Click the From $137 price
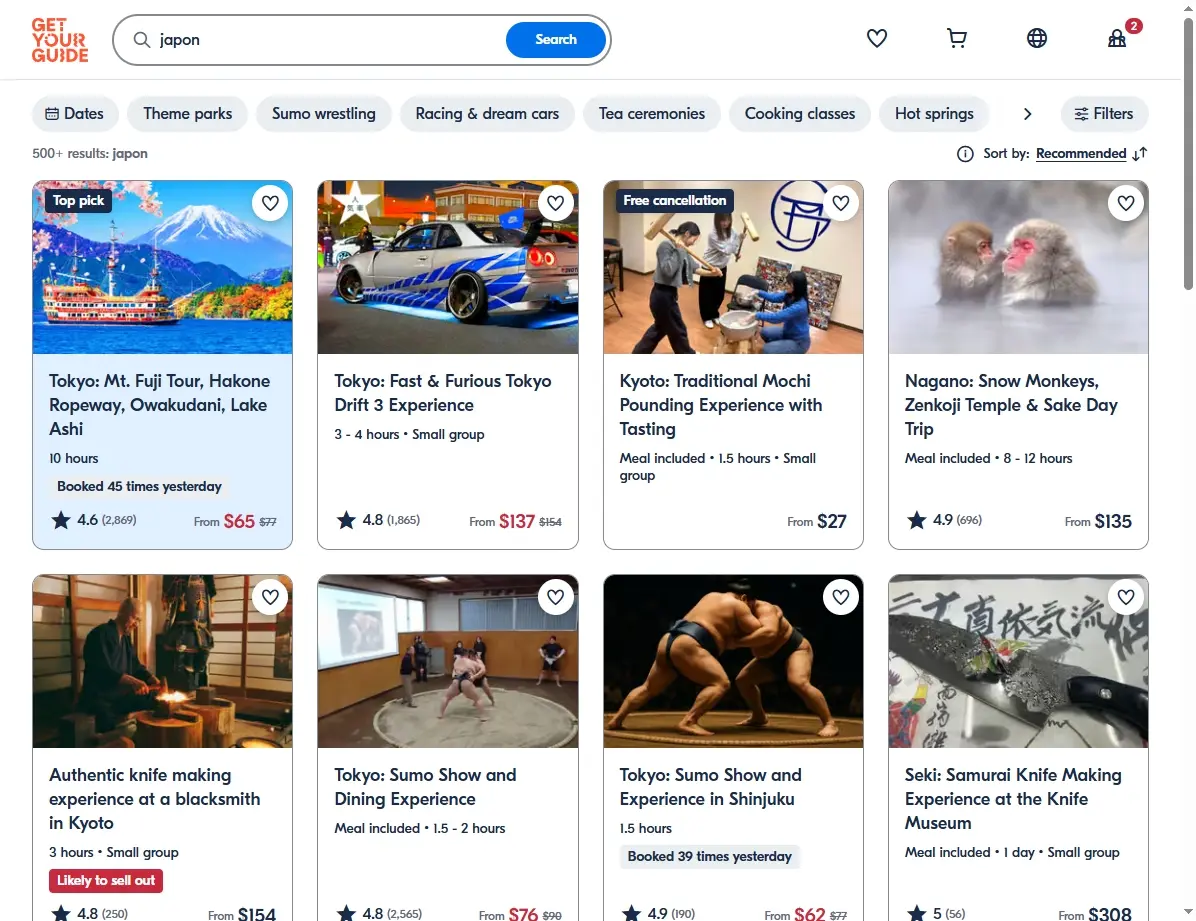 pyautogui.click(x=516, y=522)
